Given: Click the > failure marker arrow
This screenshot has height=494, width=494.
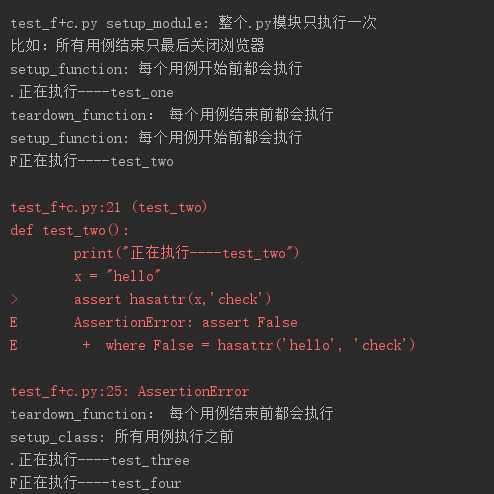Looking at the screenshot, I should (x=13, y=299).
